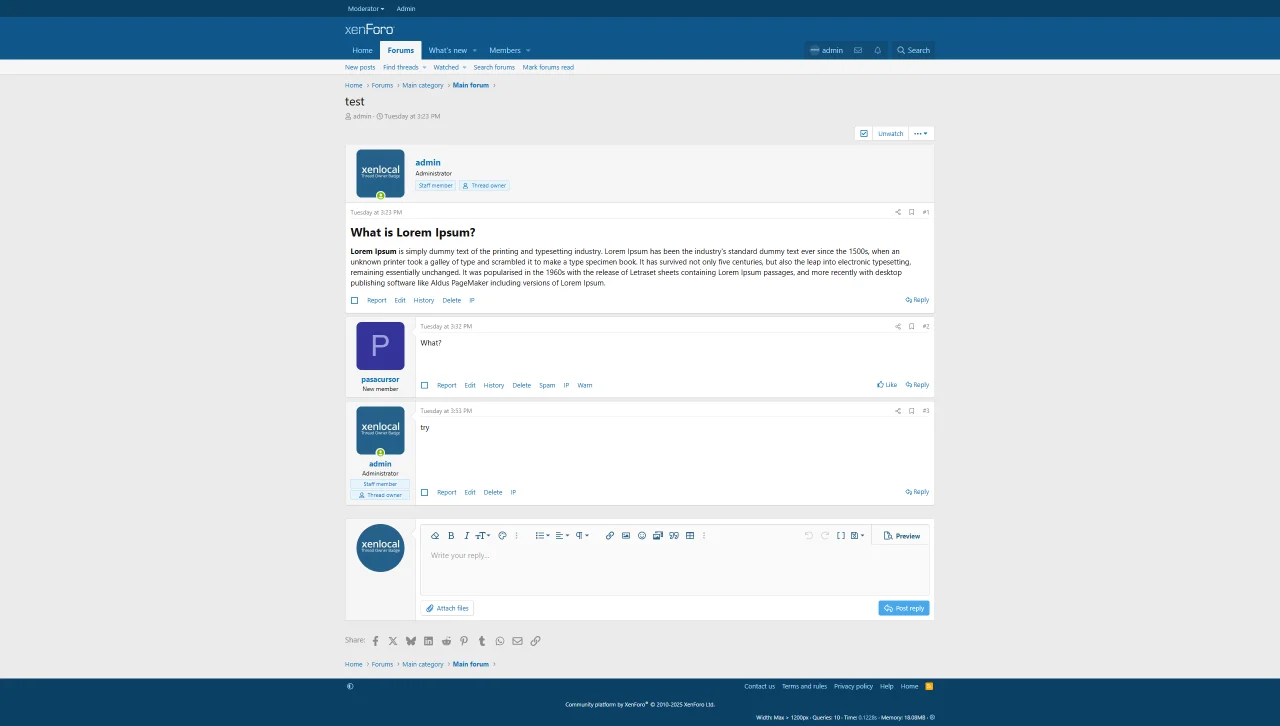Viewport: 1280px width, 726px height.
Task: Open the smilies picker in editor
Action: click(x=642, y=536)
